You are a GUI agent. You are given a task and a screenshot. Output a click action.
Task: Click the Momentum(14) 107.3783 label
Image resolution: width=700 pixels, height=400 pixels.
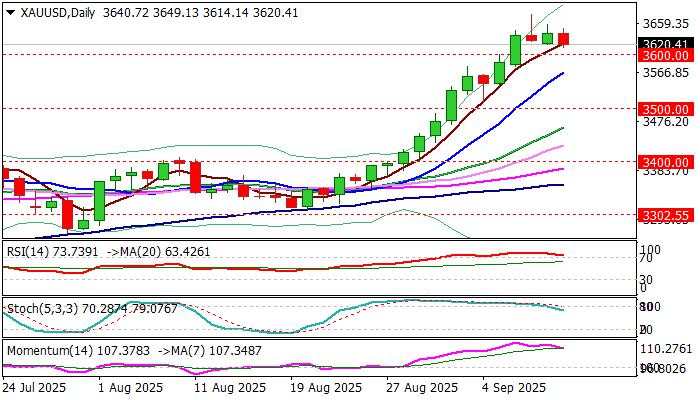77,350
